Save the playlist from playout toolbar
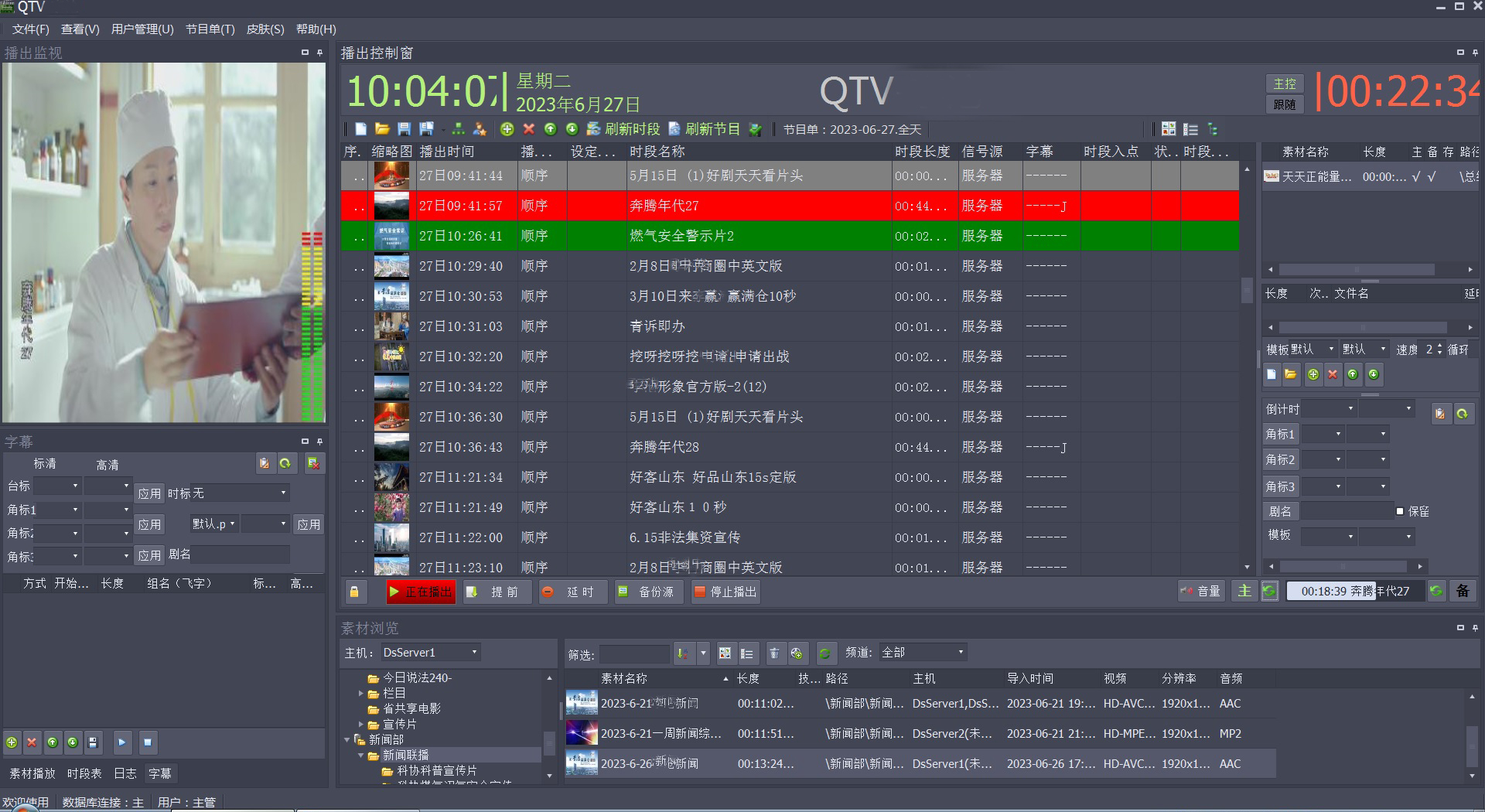This screenshot has width=1485, height=812. tap(404, 129)
